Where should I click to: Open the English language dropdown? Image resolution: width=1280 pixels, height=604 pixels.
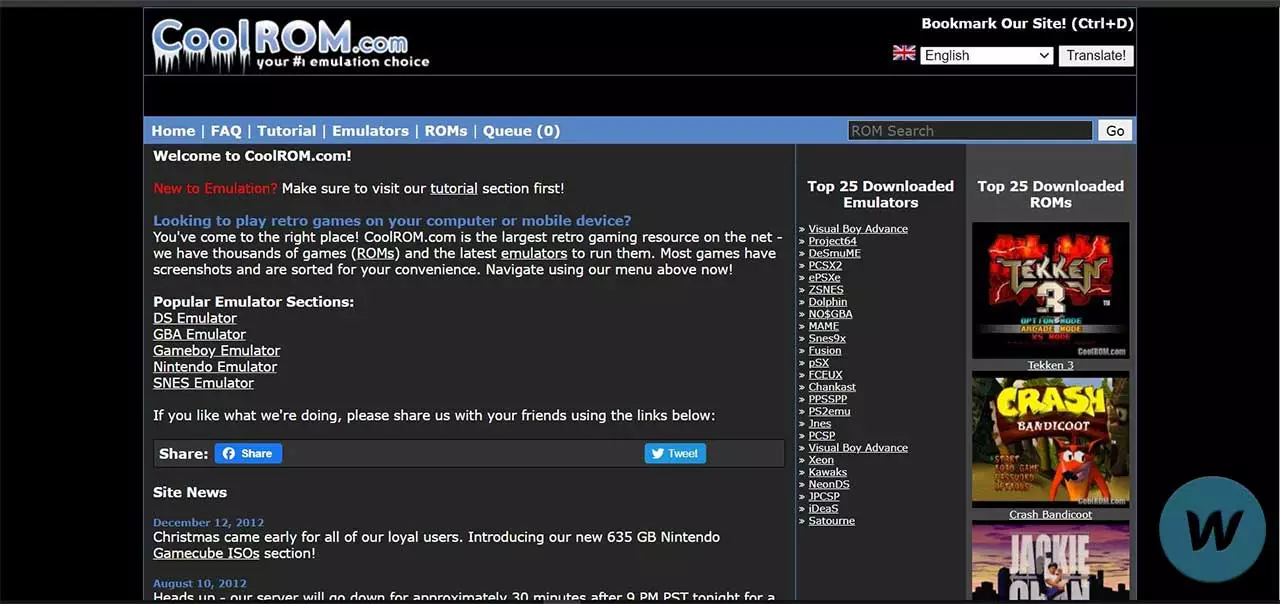pyautogui.click(x=987, y=55)
